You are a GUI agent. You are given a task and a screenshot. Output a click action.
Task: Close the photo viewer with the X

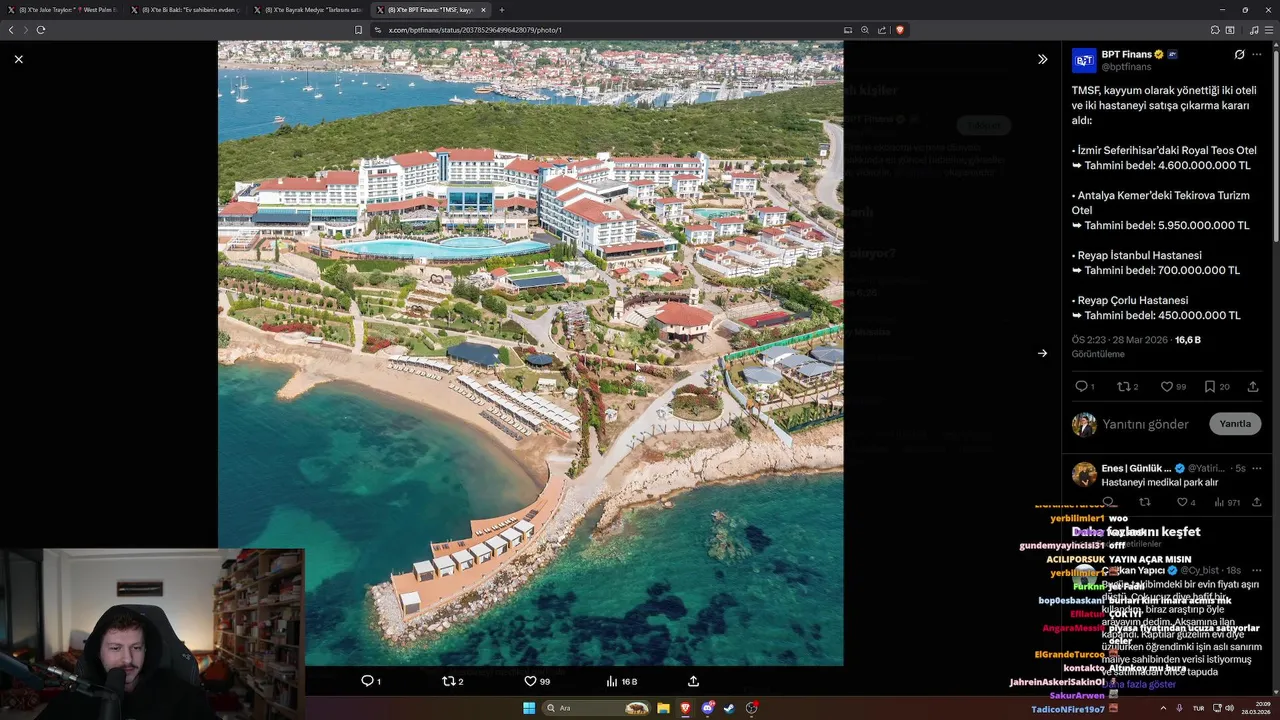click(x=18, y=59)
